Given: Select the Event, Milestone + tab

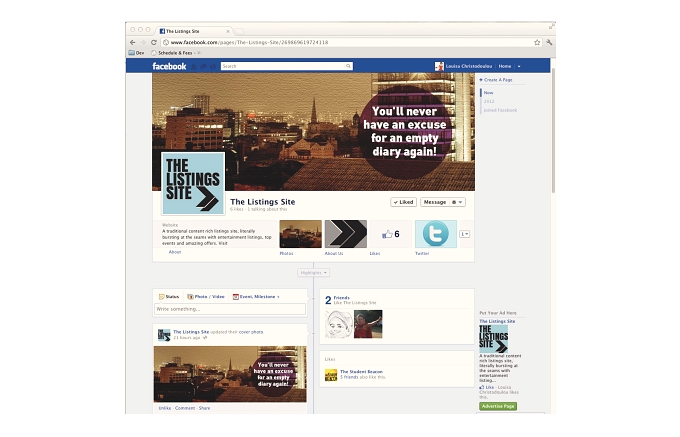Looking at the screenshot, I should pyautogui.click(x=256, y=297).
